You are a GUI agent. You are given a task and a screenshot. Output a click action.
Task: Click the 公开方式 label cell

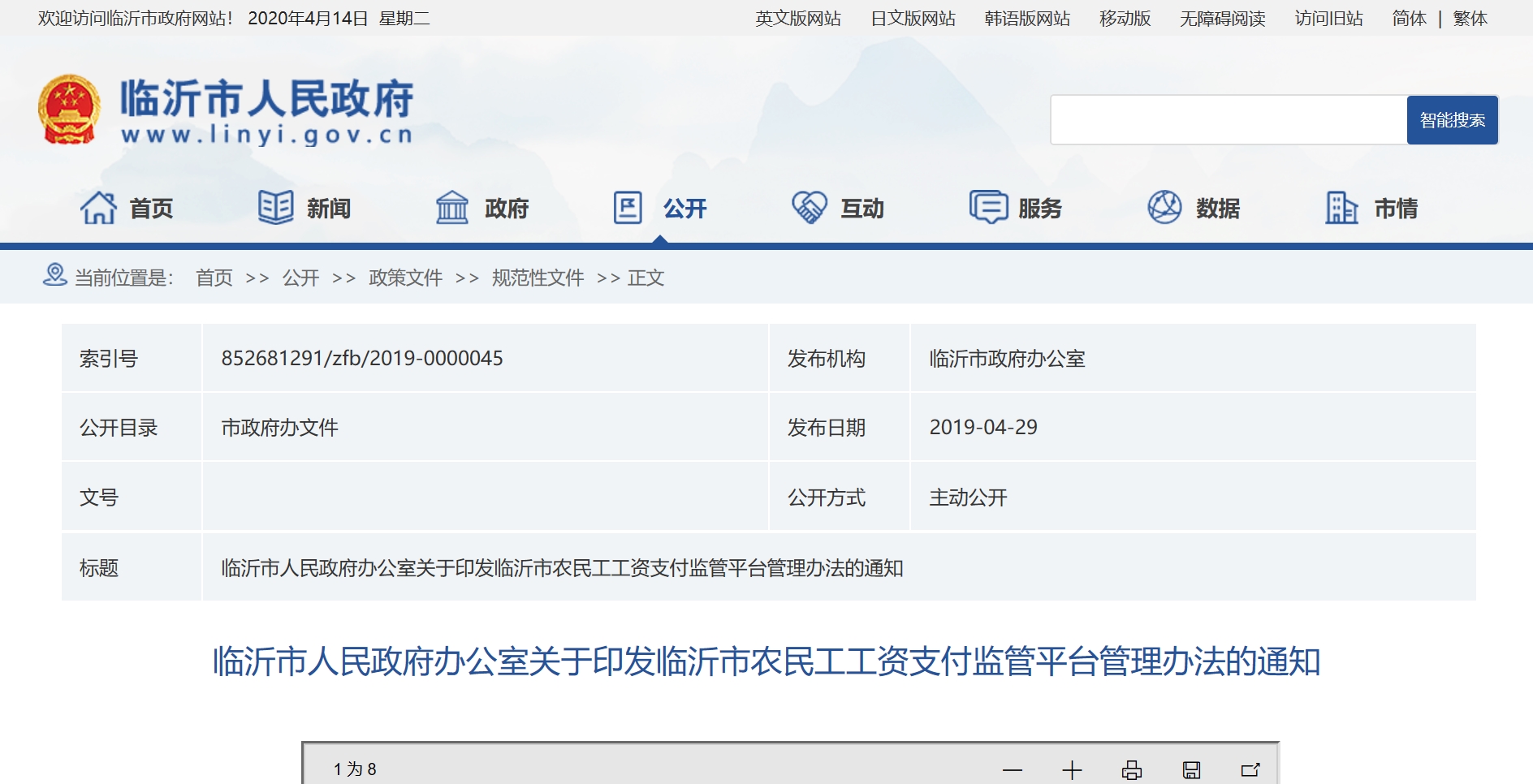point(840,497)
